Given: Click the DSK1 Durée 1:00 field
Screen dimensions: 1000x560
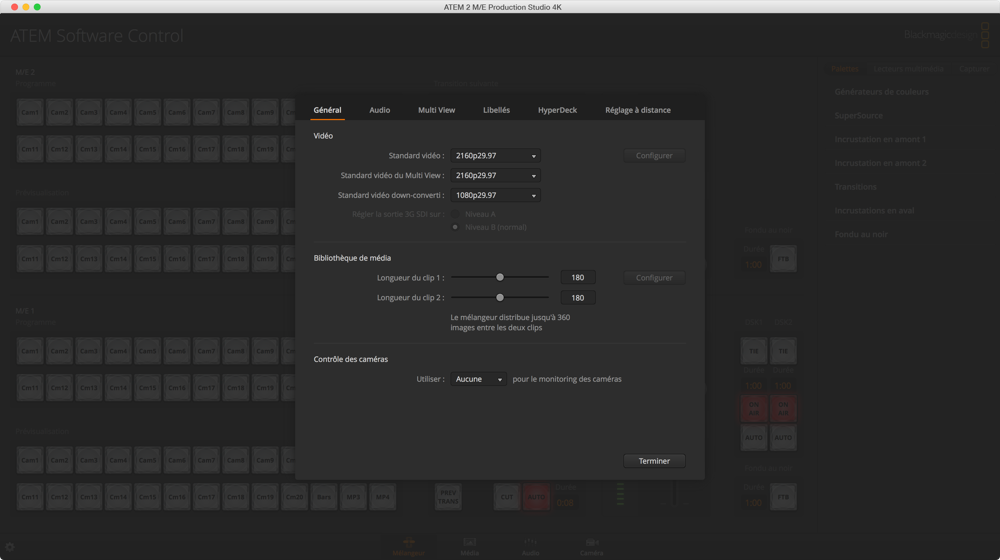Looking at the screenshot, I should pos(753,386).
